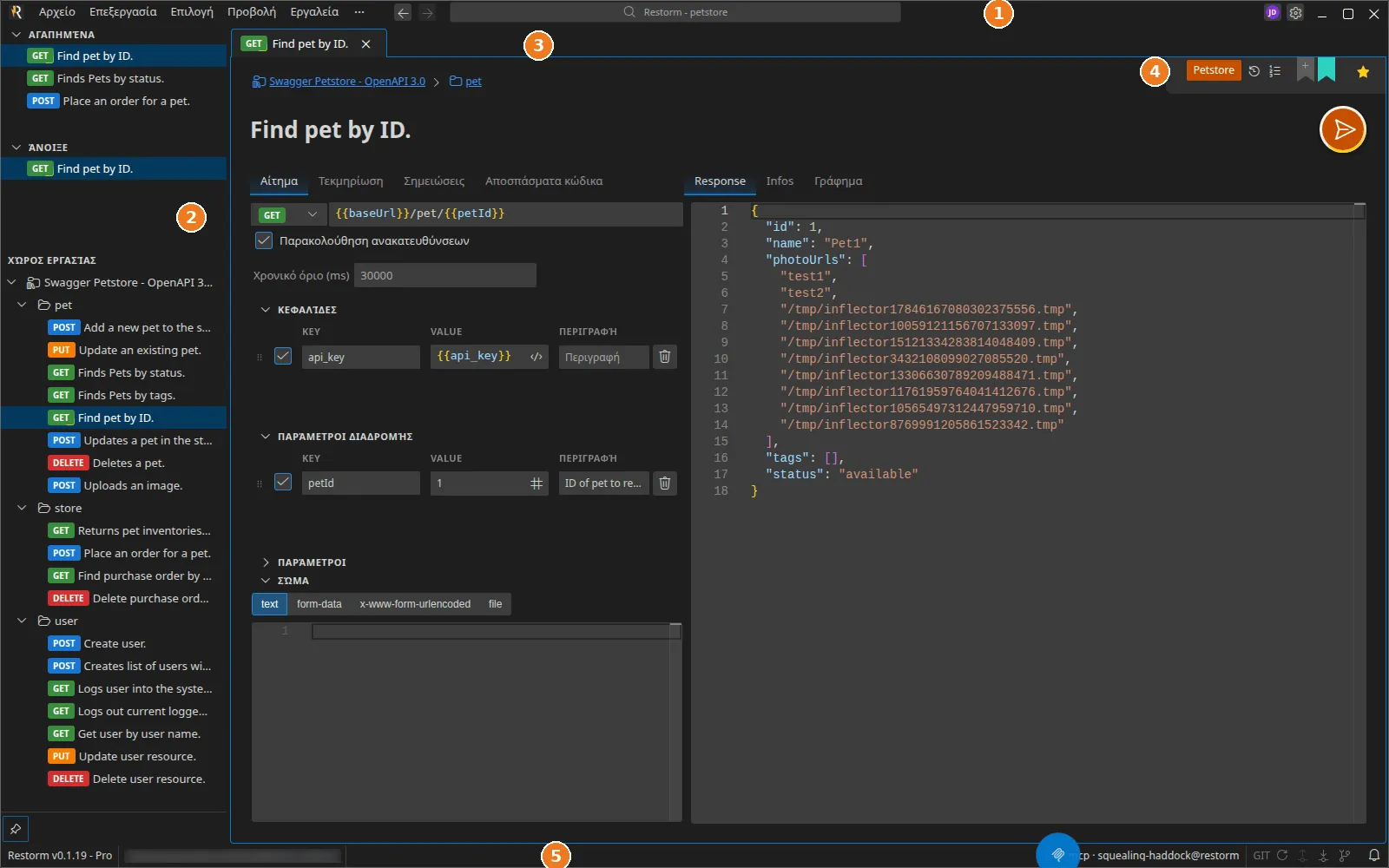The width and height of the screenshot is (1389, 868).
Task: Uncheck the petId path parameter checkbox
Action: pyautogui.click(x=283, y=482)
